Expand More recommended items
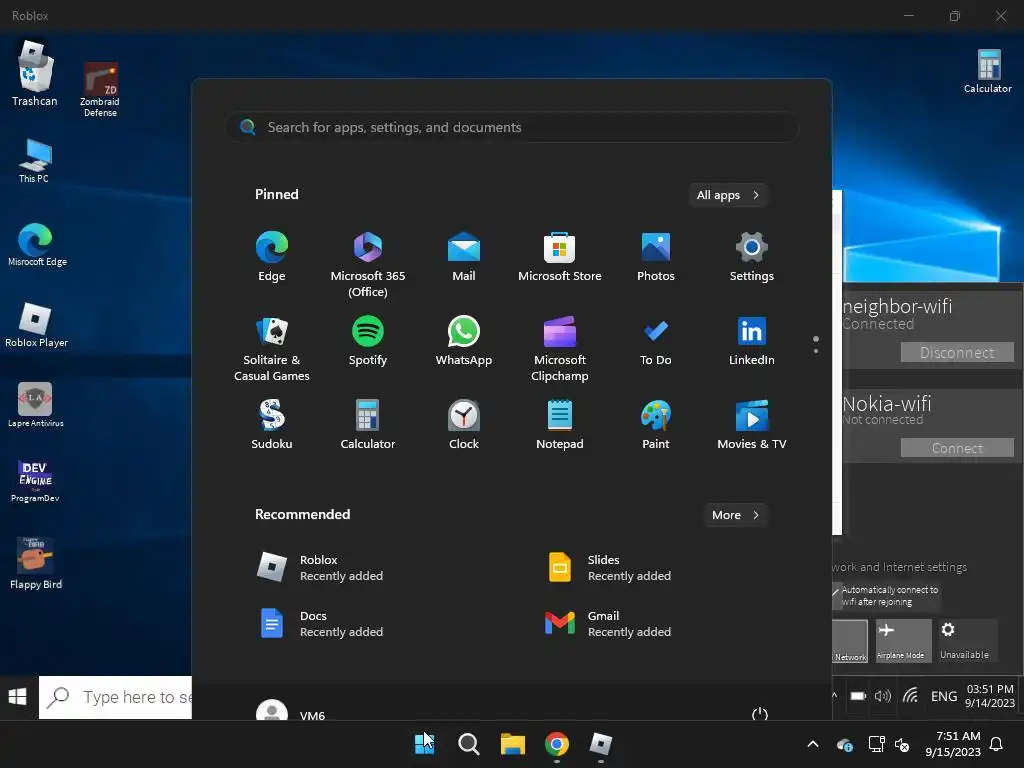 pos(735,515)
